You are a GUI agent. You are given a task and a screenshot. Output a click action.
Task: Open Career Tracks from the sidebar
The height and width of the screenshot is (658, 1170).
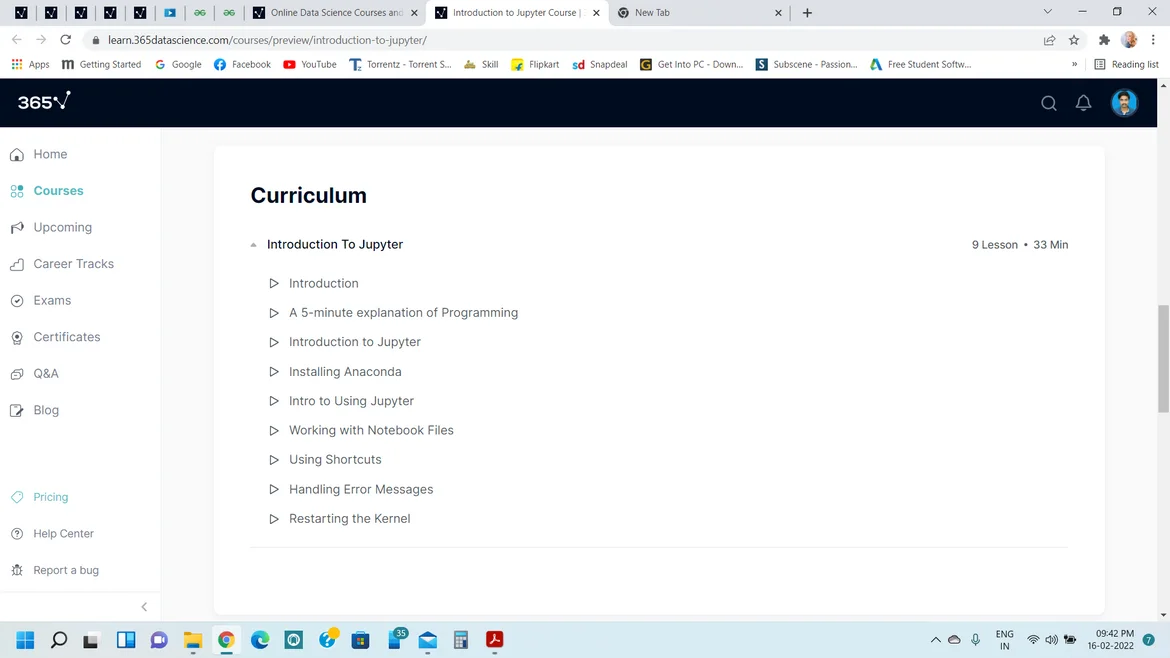point(73,264)
